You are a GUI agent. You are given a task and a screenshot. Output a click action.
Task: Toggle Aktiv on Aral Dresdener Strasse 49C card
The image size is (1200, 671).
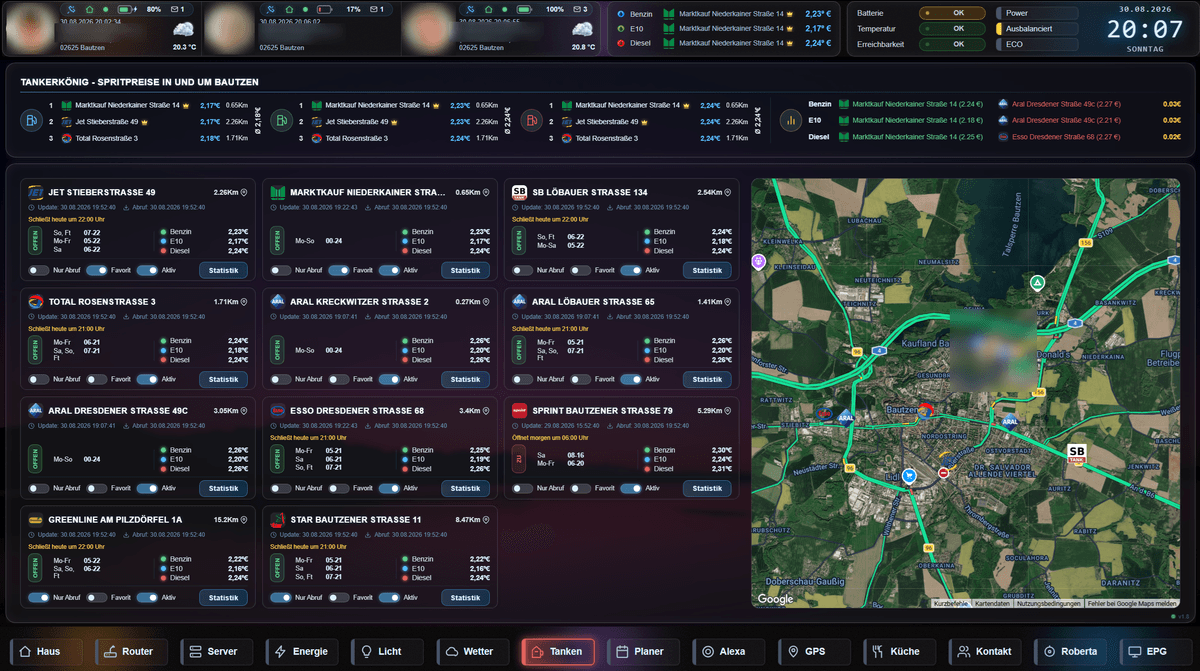(x=148, y=488)
